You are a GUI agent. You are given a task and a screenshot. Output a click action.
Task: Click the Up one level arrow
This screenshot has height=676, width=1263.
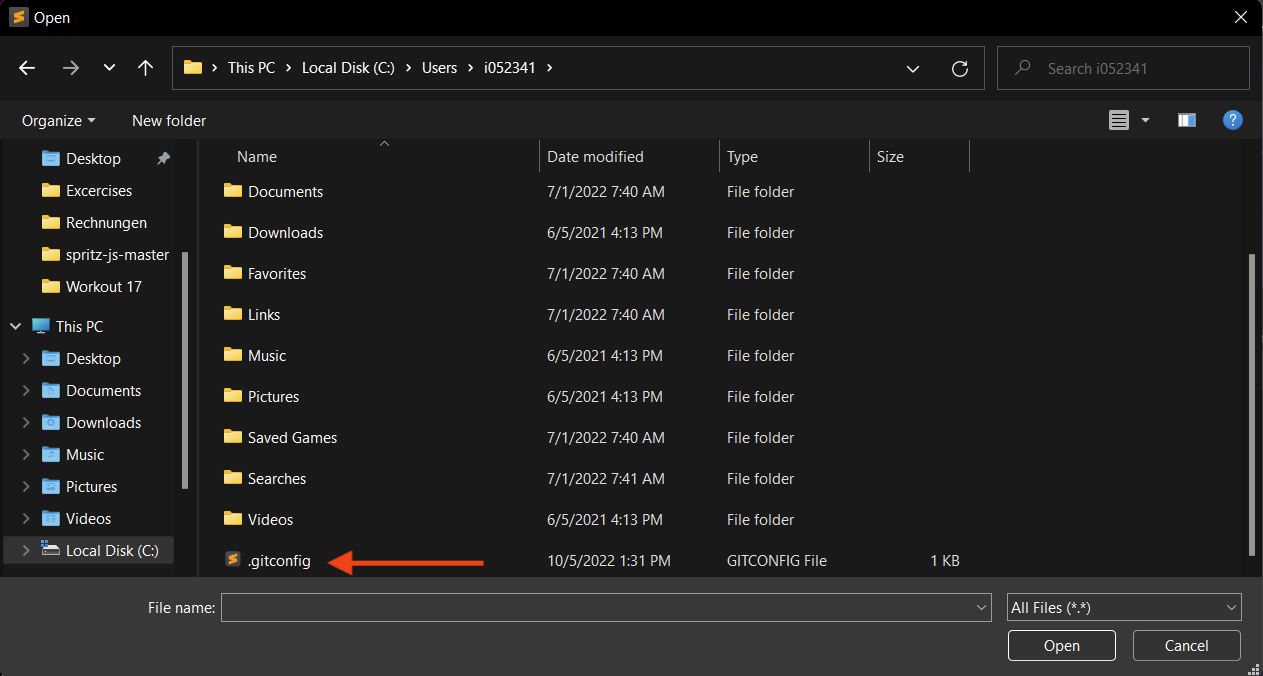pos(145,68)
